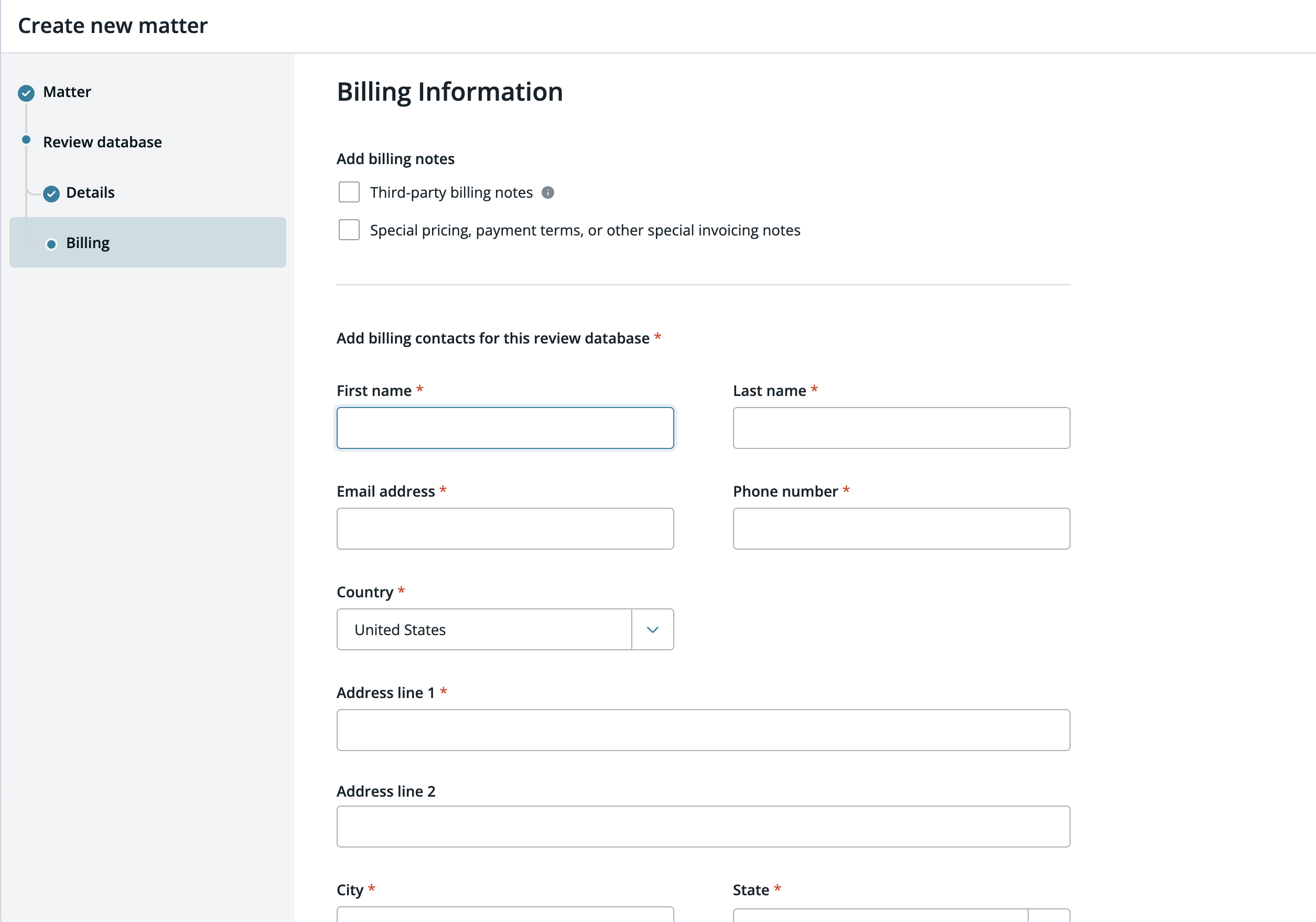This screenshot has width=1316, height=922.
Task: Navigate to the Details step
Action: tap(91, 192)
